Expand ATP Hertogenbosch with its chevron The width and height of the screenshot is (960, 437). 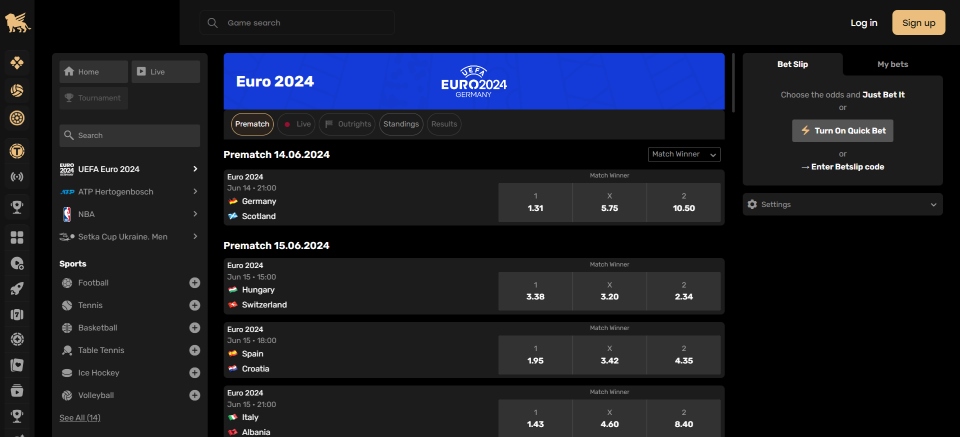tap(195, 191)
